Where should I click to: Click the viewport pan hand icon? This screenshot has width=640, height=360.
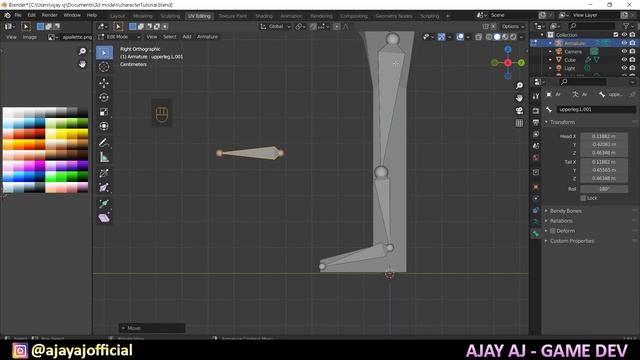click(x=519, y=98)
